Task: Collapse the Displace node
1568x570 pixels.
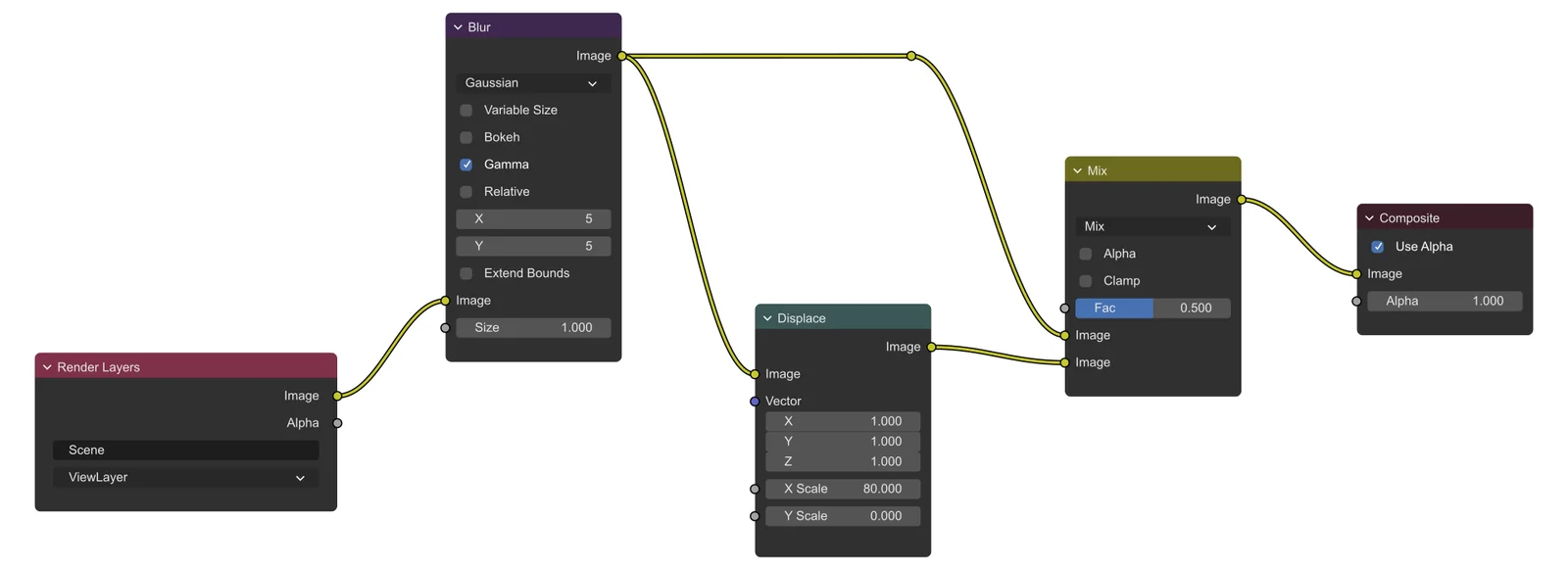Action: point(767,318)
